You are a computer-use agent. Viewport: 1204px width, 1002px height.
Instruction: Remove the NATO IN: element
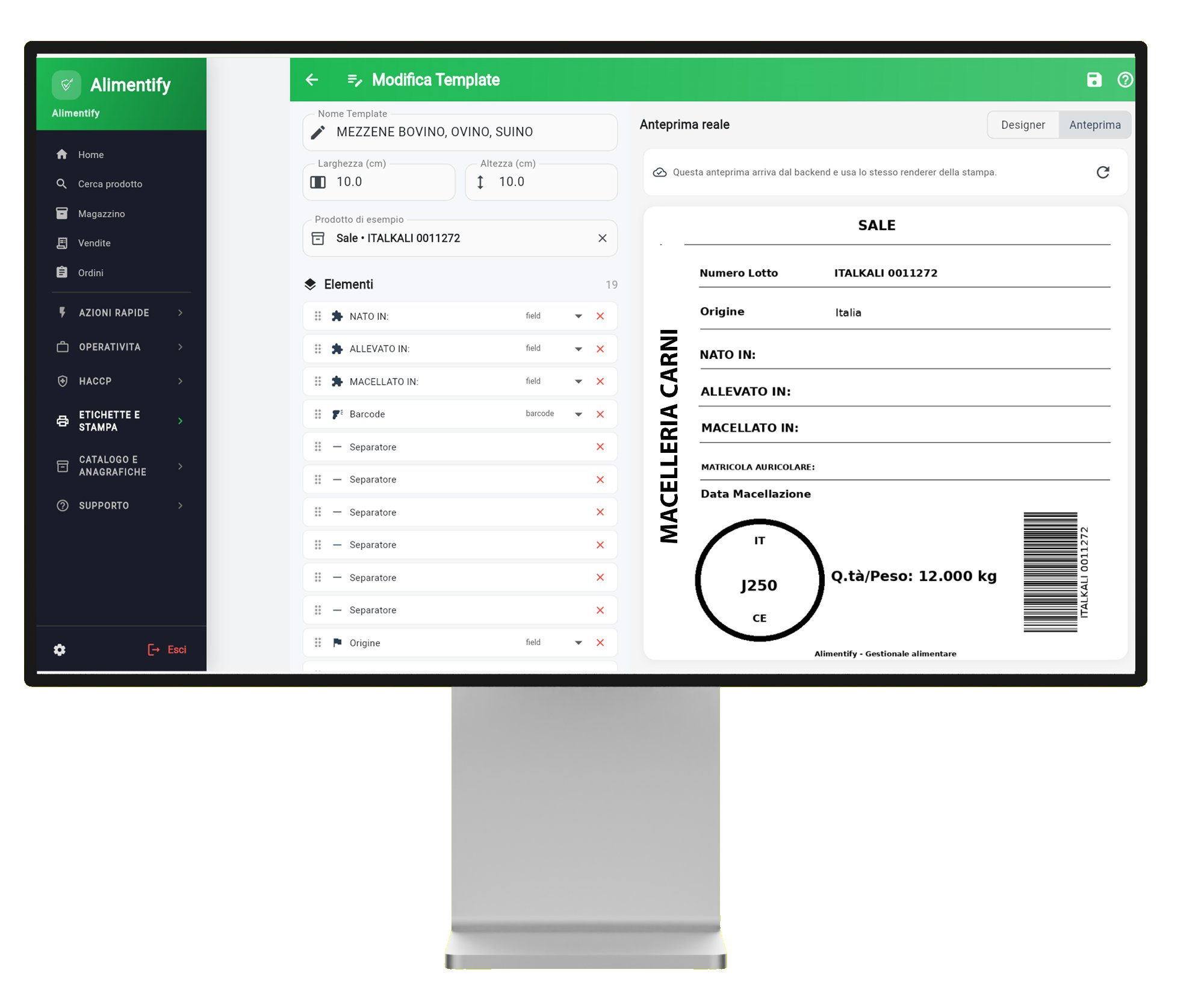(600, 316)
